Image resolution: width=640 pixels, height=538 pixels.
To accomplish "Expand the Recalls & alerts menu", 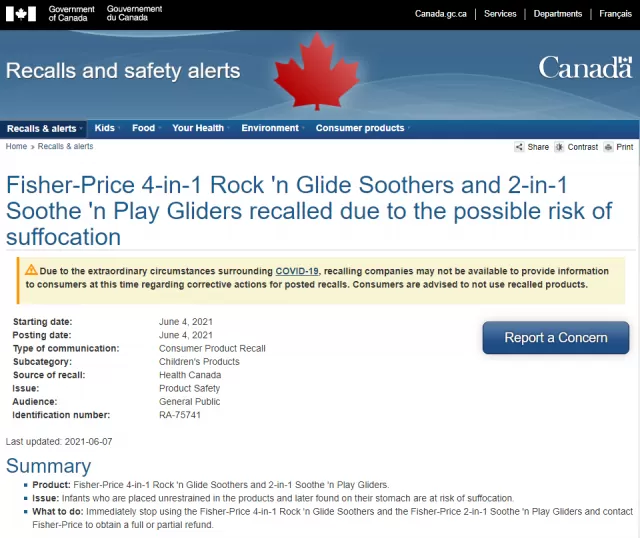I will pyautogui.click(x=44, y=129).
